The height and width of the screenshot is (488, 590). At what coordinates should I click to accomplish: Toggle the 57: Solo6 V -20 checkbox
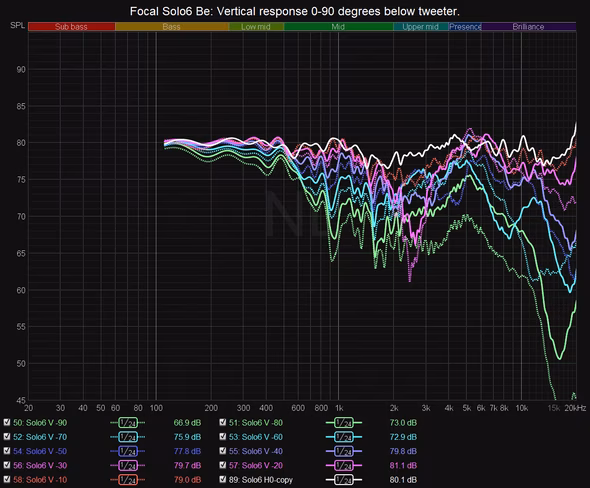223,465
